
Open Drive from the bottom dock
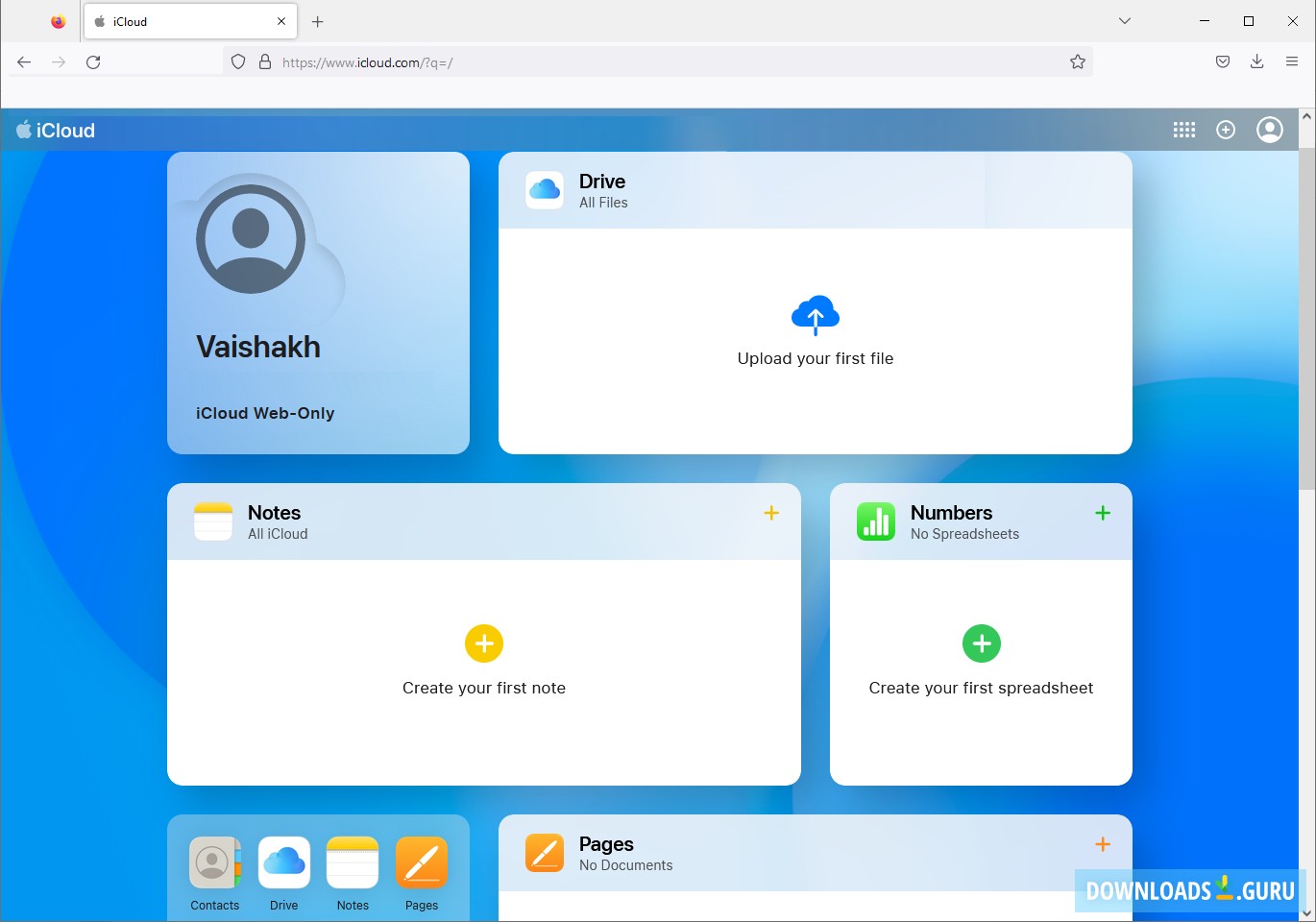coord(283,861)
